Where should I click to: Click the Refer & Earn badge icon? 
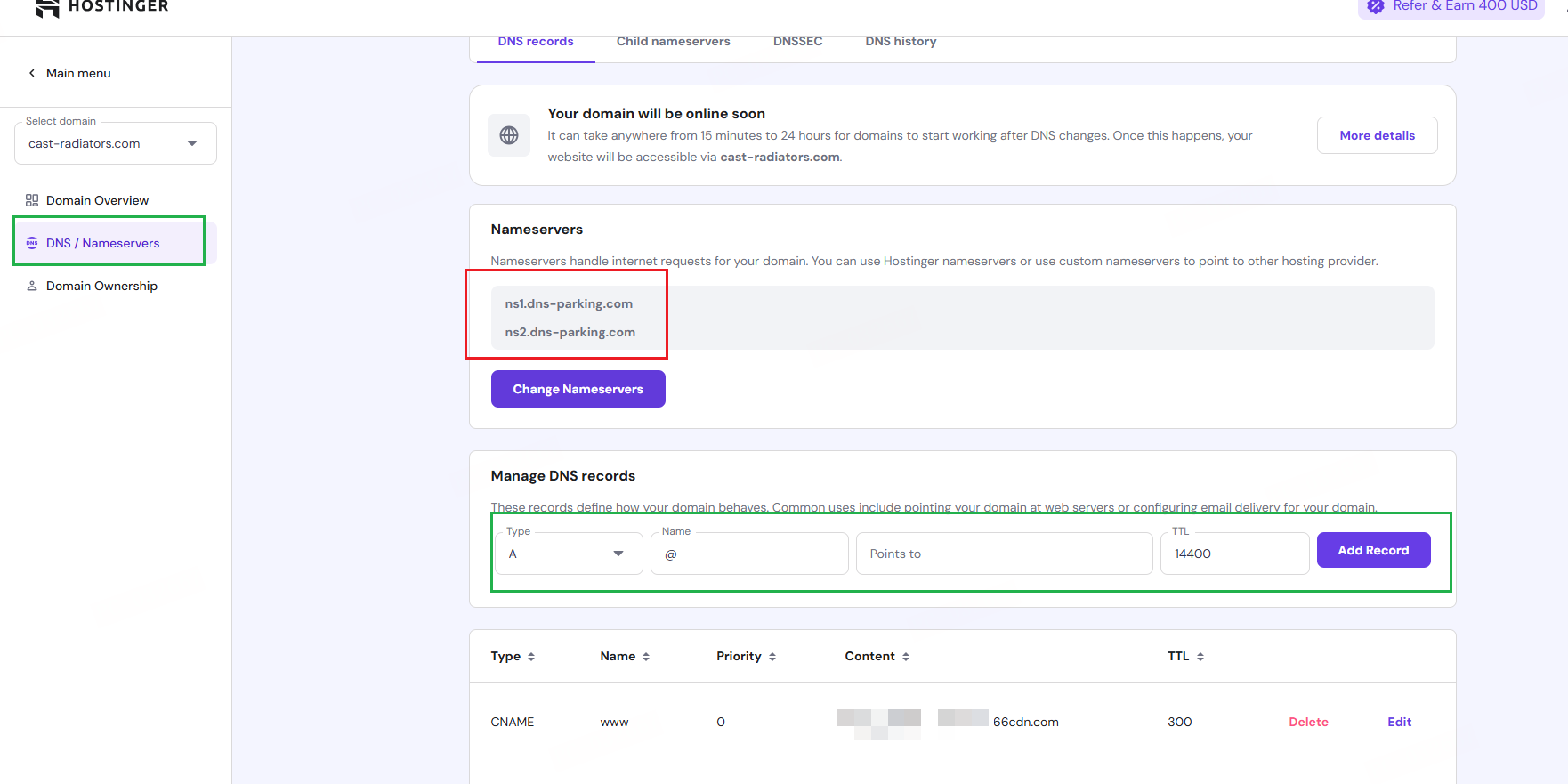click(1376, 7)
